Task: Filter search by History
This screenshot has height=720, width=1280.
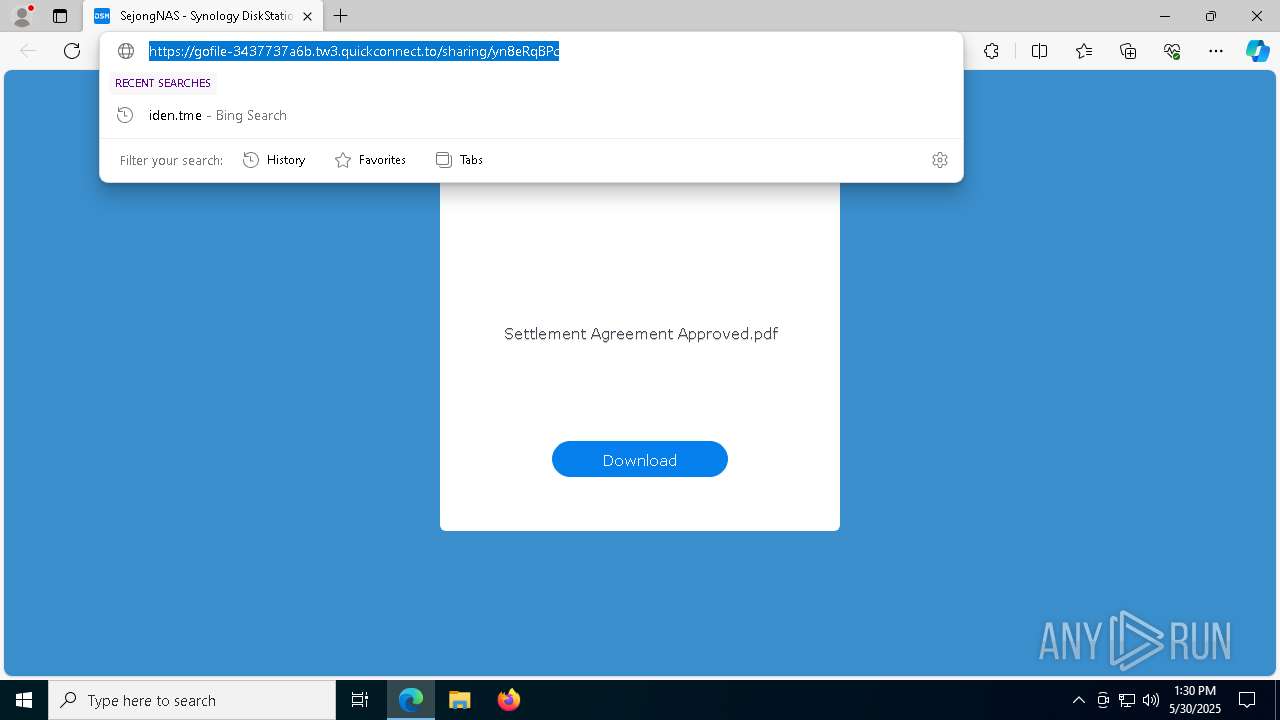Action: pos(274,160)
